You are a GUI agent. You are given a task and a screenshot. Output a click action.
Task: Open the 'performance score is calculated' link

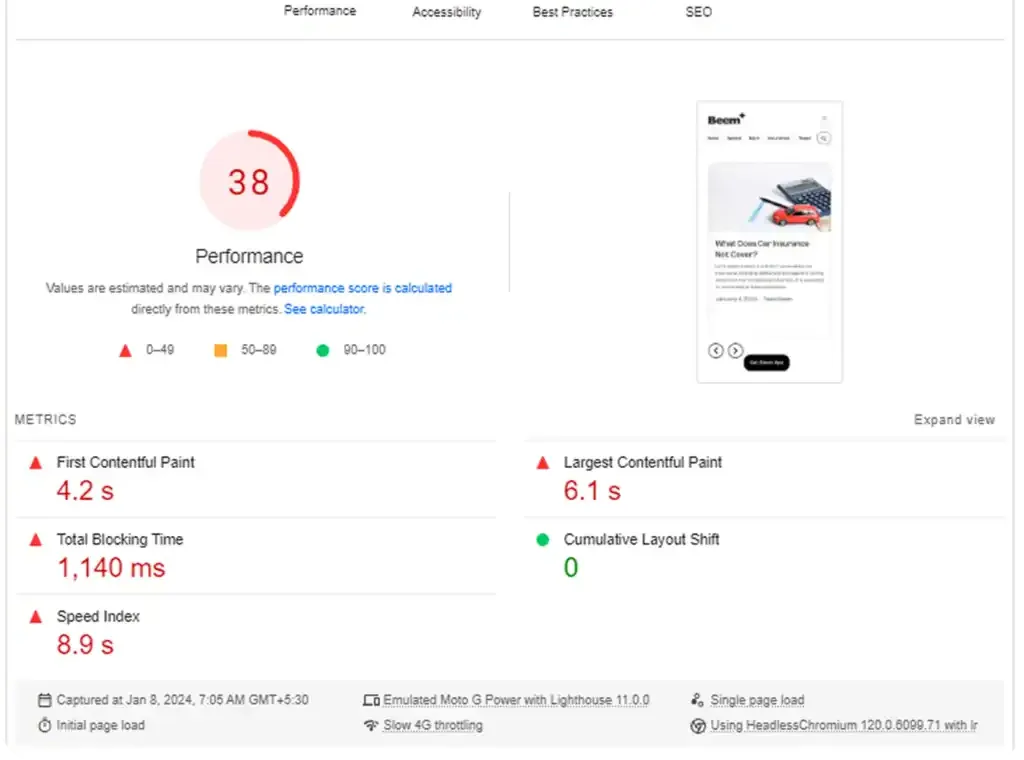(362, 288)
